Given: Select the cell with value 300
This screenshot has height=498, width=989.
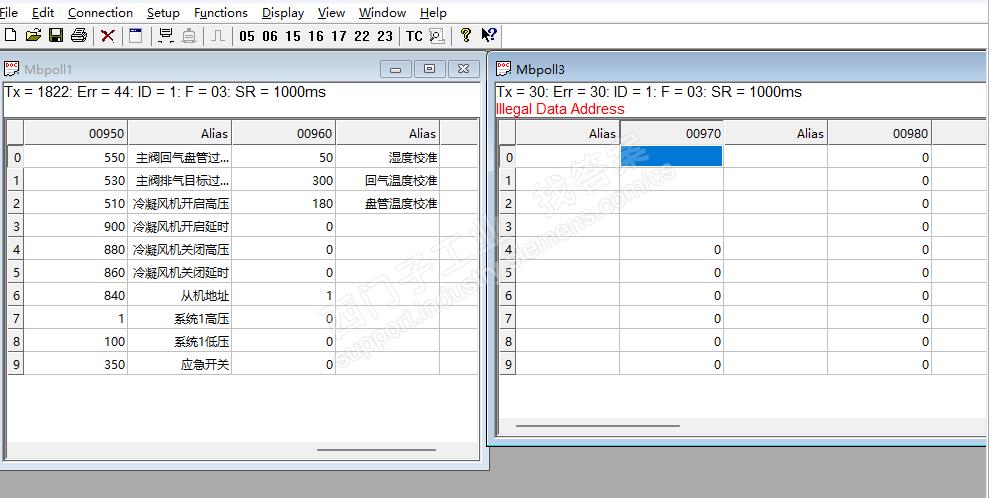Looking at the screenshot, I should click(284, 180).
